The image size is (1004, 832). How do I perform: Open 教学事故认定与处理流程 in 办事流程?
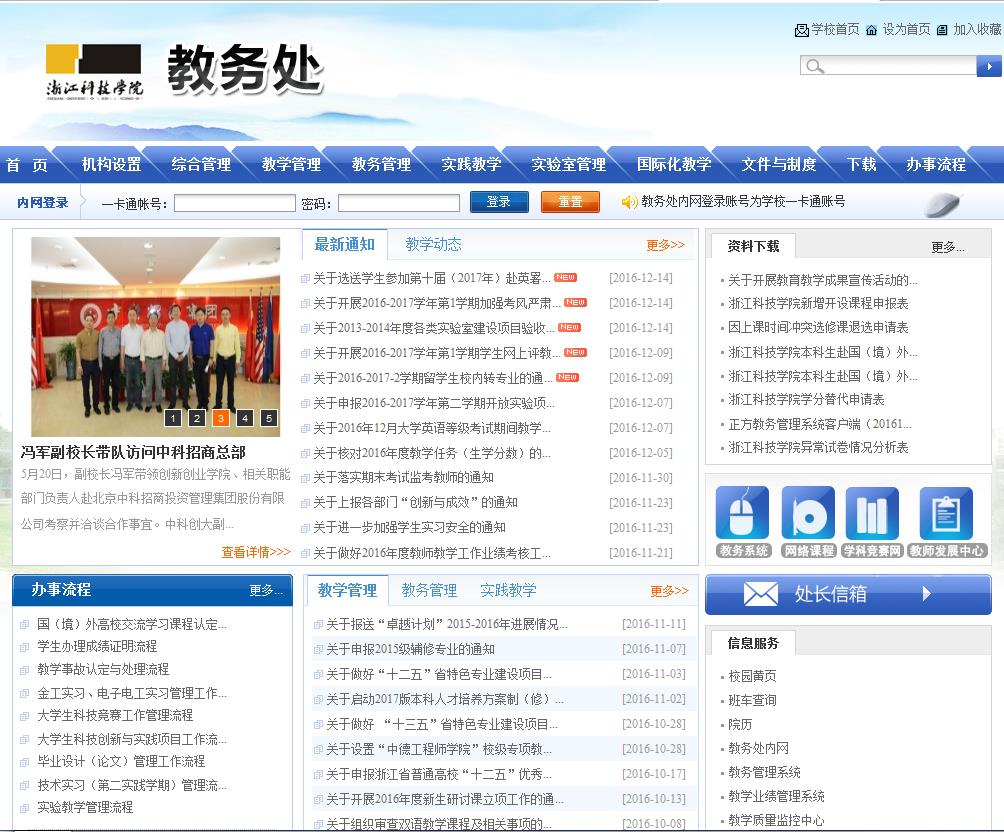(x=103, y=669)
